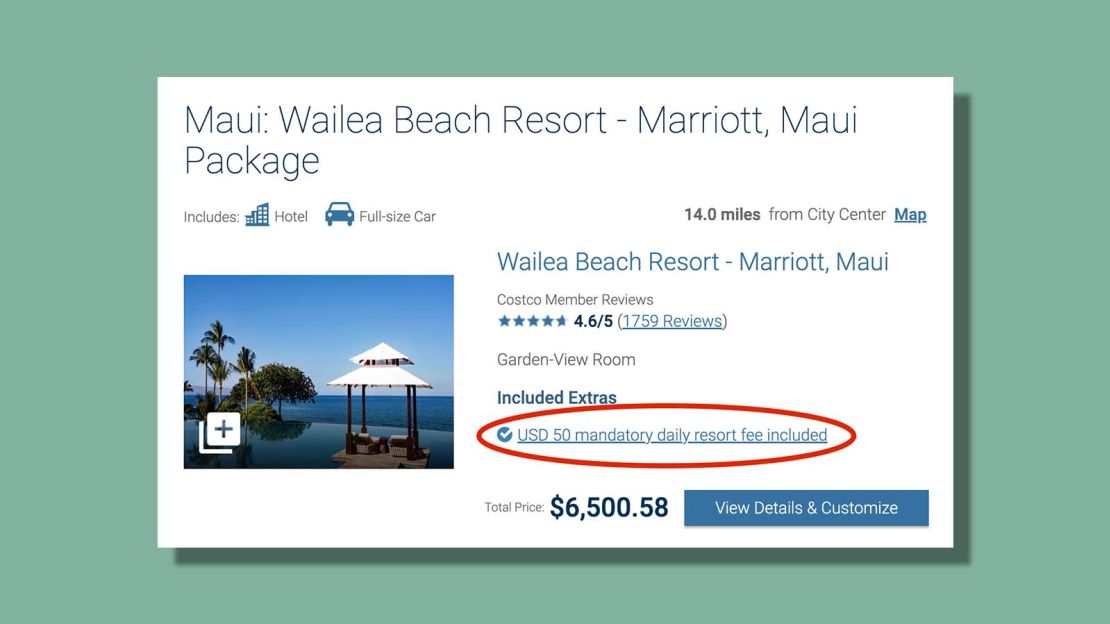Click the 4.6/5 rating score
Image resolution: width=1110 pixels, height=624 pixels.
click(x=593, y=321)
